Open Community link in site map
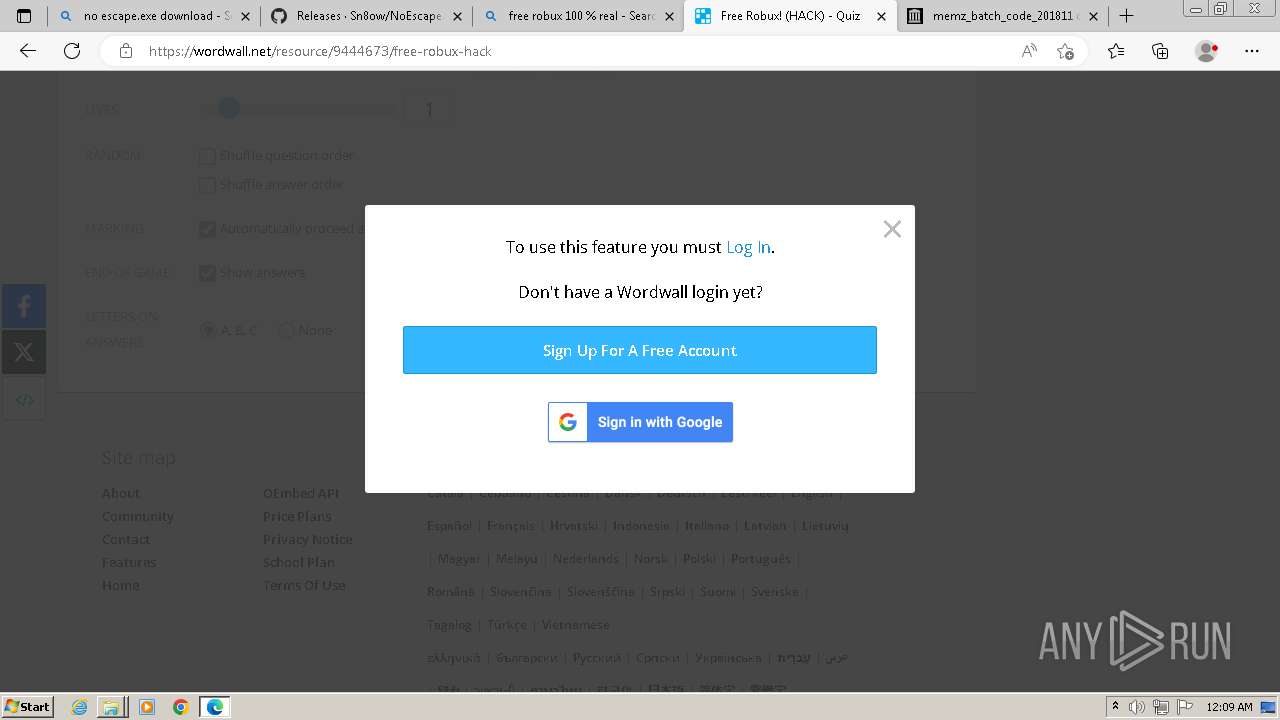Viewport: 1280px width, 720px height. point(138,516)
